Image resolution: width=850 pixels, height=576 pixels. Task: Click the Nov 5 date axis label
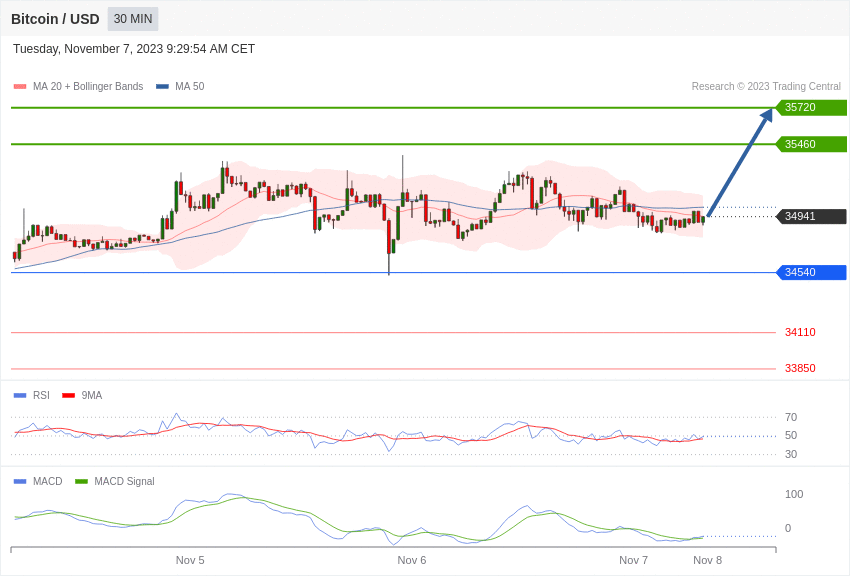[x=190, y=560]
